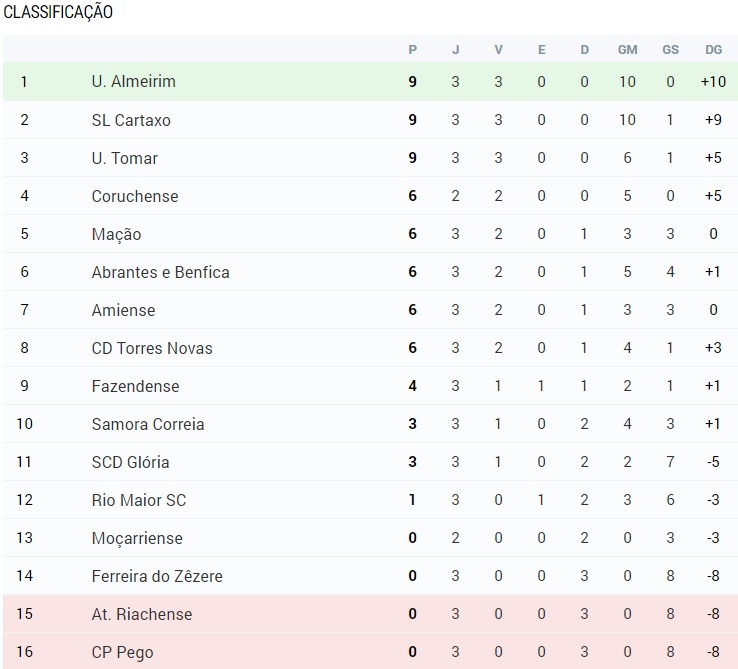Screen dimensions: 738x669
Task: Click the CP Pego team name
Action: coord(122,652)
